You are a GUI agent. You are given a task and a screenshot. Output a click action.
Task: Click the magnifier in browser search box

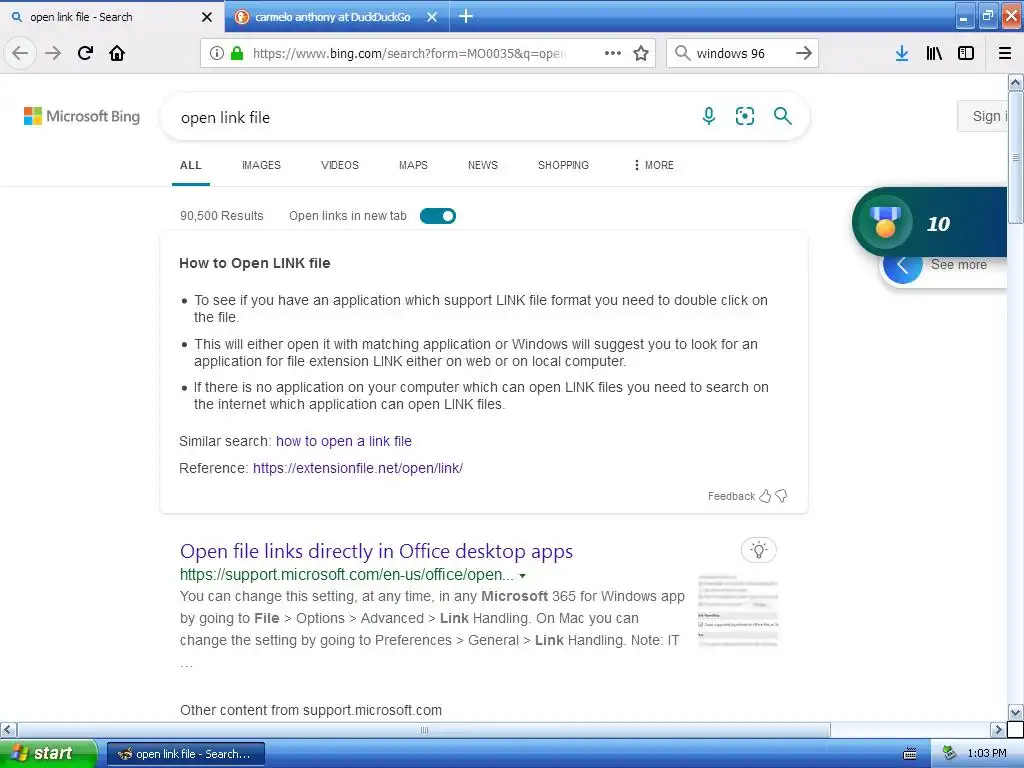pos(682,53)
